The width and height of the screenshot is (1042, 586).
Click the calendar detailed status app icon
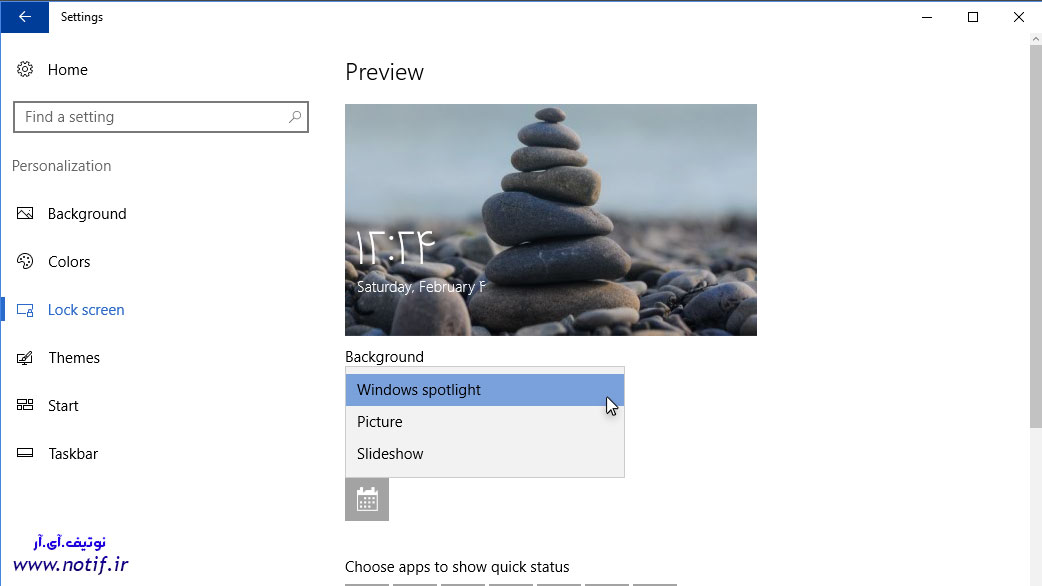click(367, 499)
